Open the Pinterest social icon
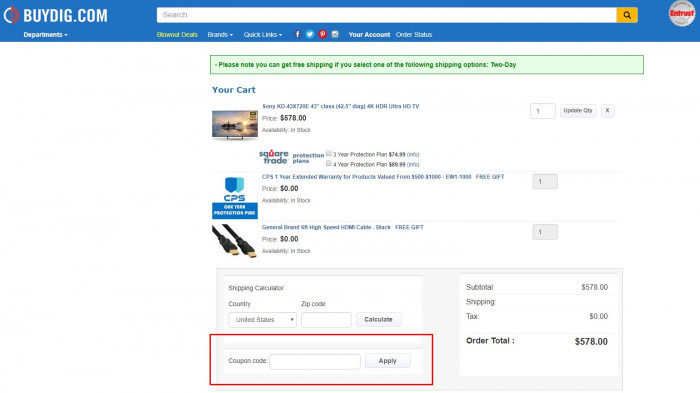This screenshot has height=393, width=700. point(322,34)
